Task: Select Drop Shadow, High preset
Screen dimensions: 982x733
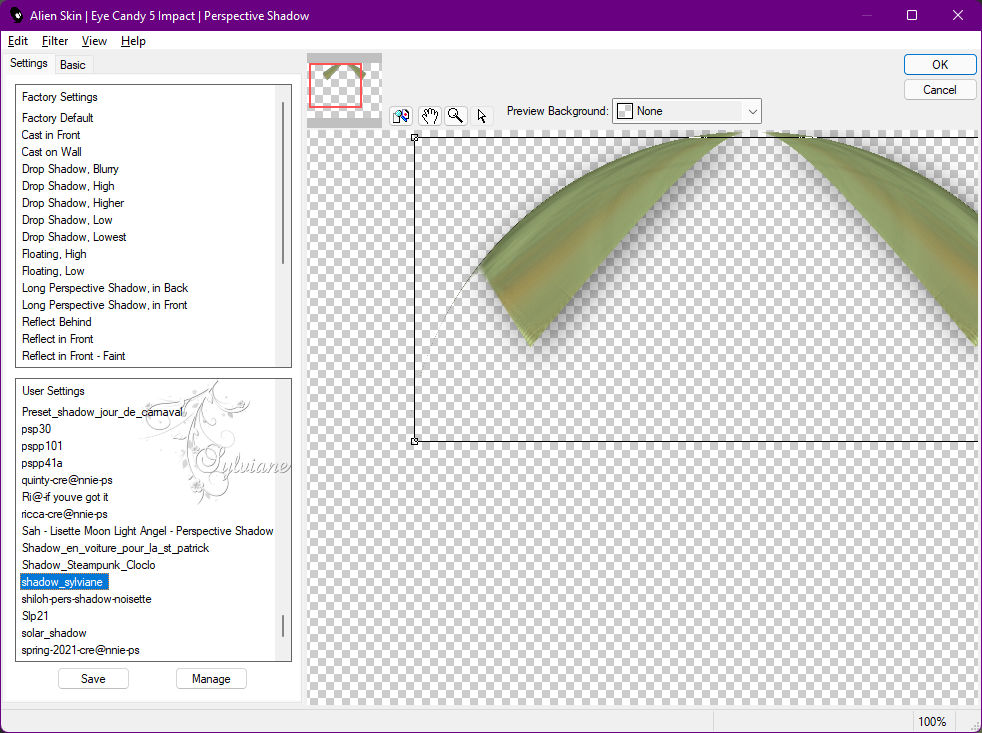Action: click(68, 185)
